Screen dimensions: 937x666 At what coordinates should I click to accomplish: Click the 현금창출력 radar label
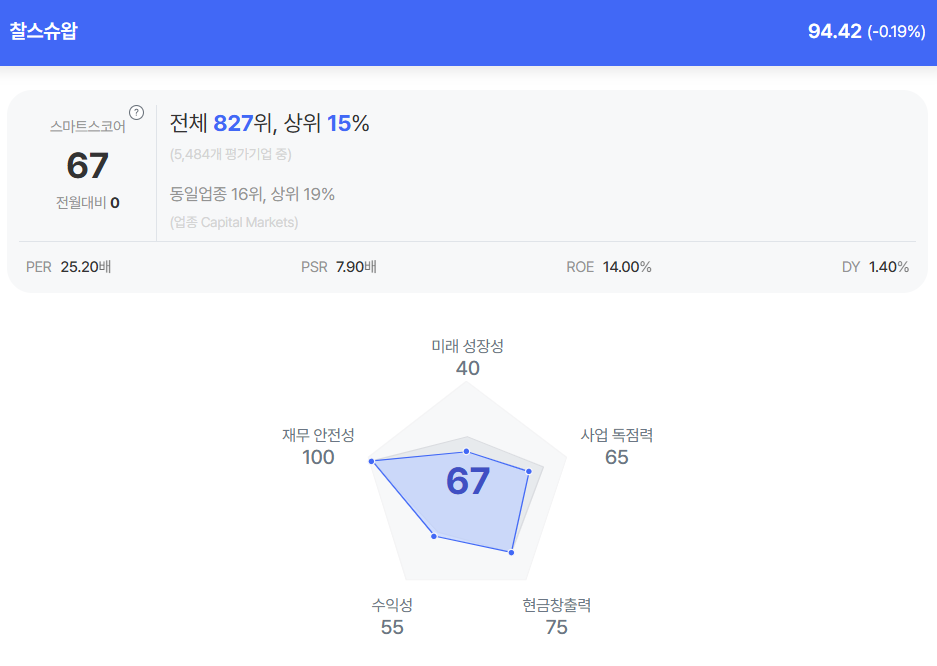point(557,605)
